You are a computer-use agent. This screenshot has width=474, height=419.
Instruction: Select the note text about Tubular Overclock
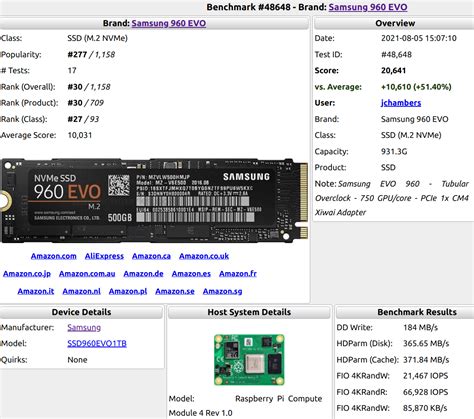(x=392, y=198)
